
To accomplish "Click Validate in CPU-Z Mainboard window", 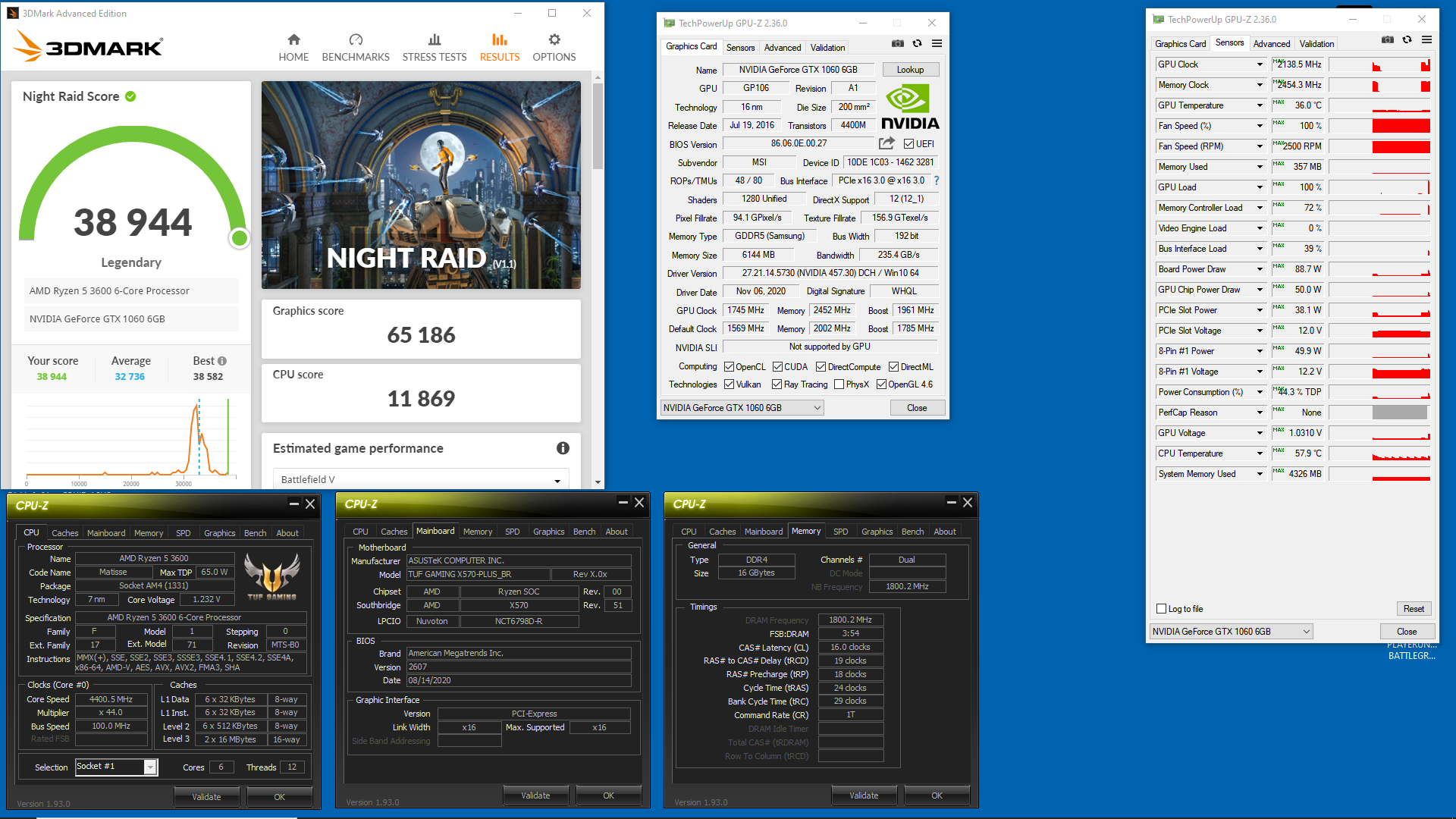I will [x=535, y=795].
